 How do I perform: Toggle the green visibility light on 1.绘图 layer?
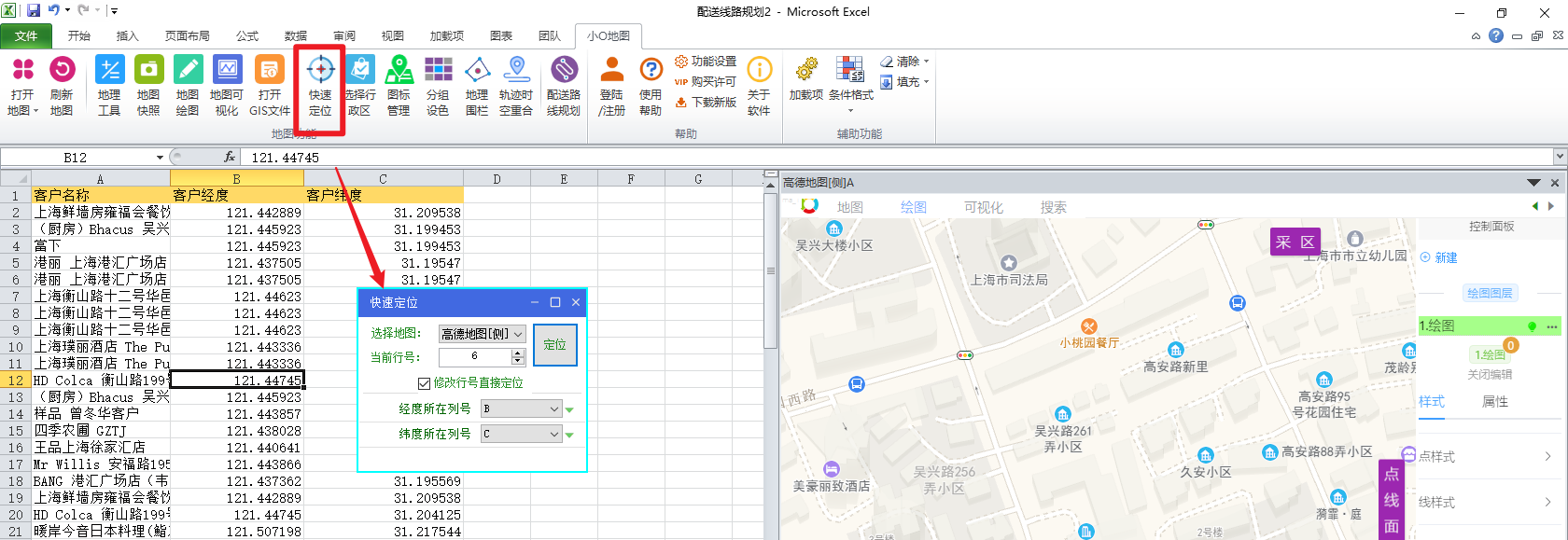(1532, 326)
